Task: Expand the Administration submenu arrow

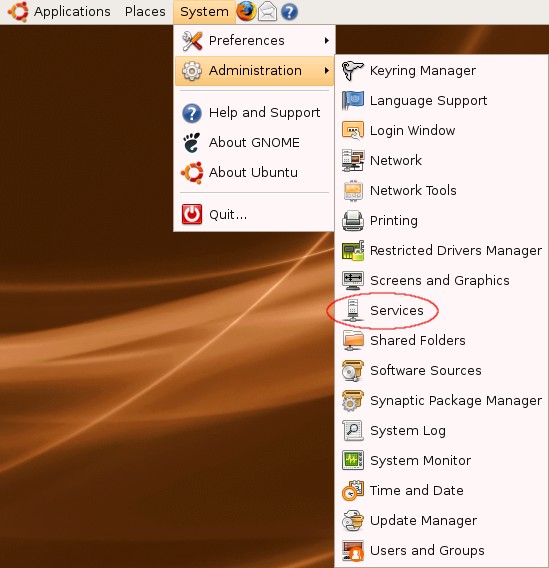Action: pos(327,71)
